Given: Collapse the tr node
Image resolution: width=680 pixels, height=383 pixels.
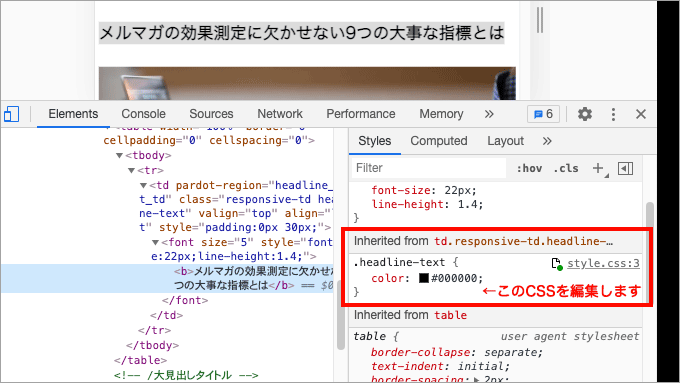Looking at the screenshot, I should (x=131, y=170).
